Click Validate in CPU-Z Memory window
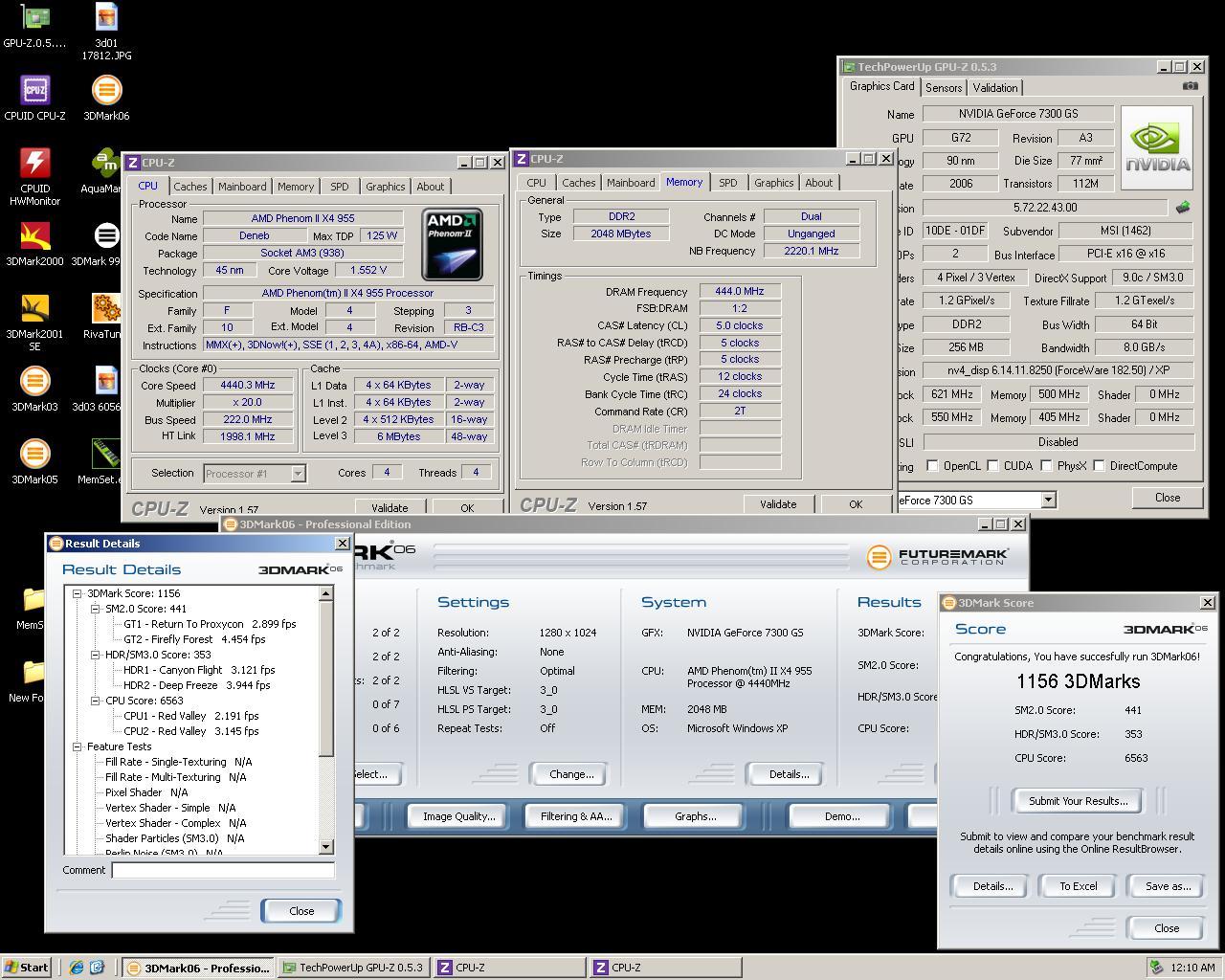 (x=777, y=504)
